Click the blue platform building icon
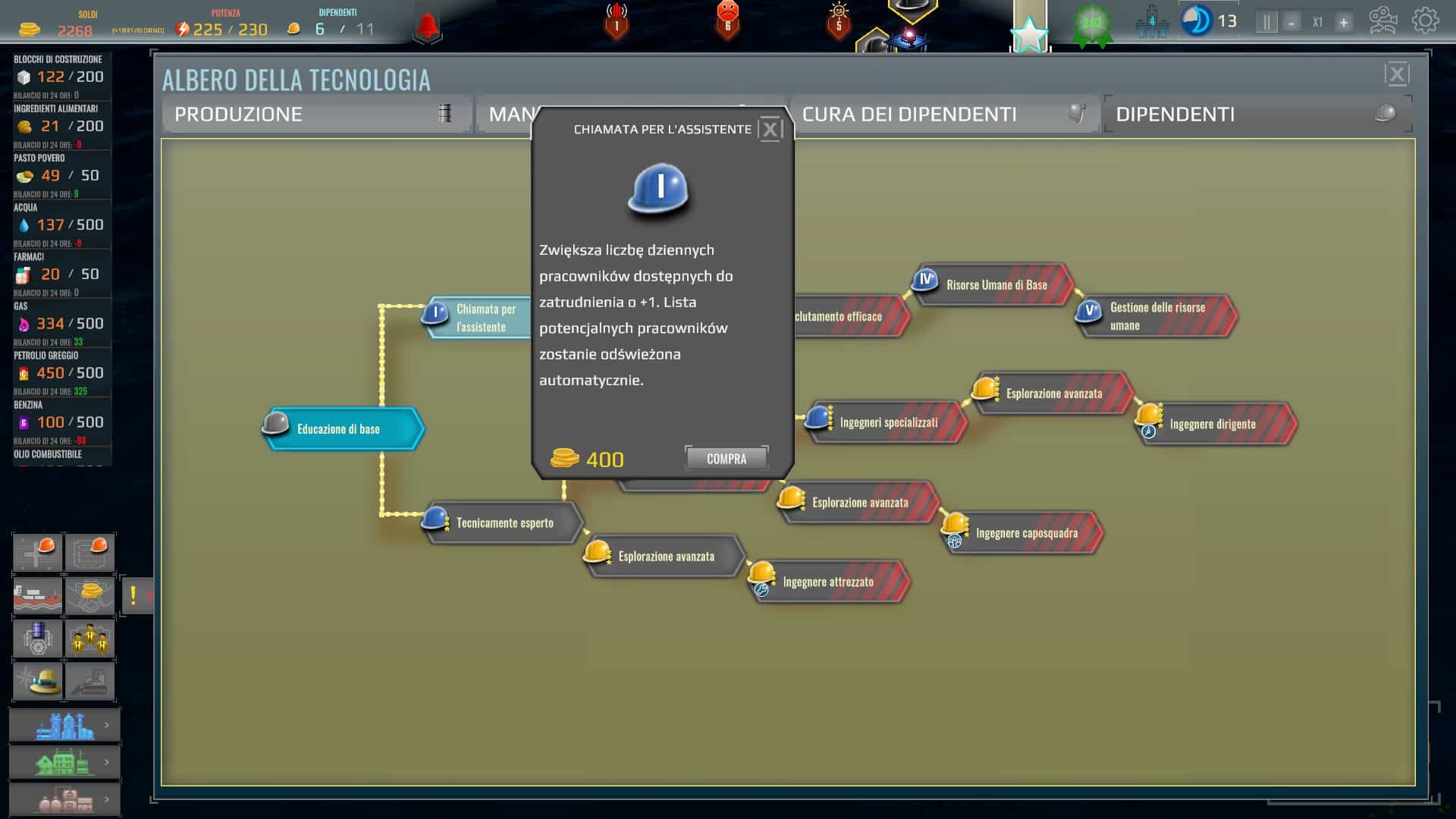This screenshot has height=819, width=1456. [x=1151, y=21]
